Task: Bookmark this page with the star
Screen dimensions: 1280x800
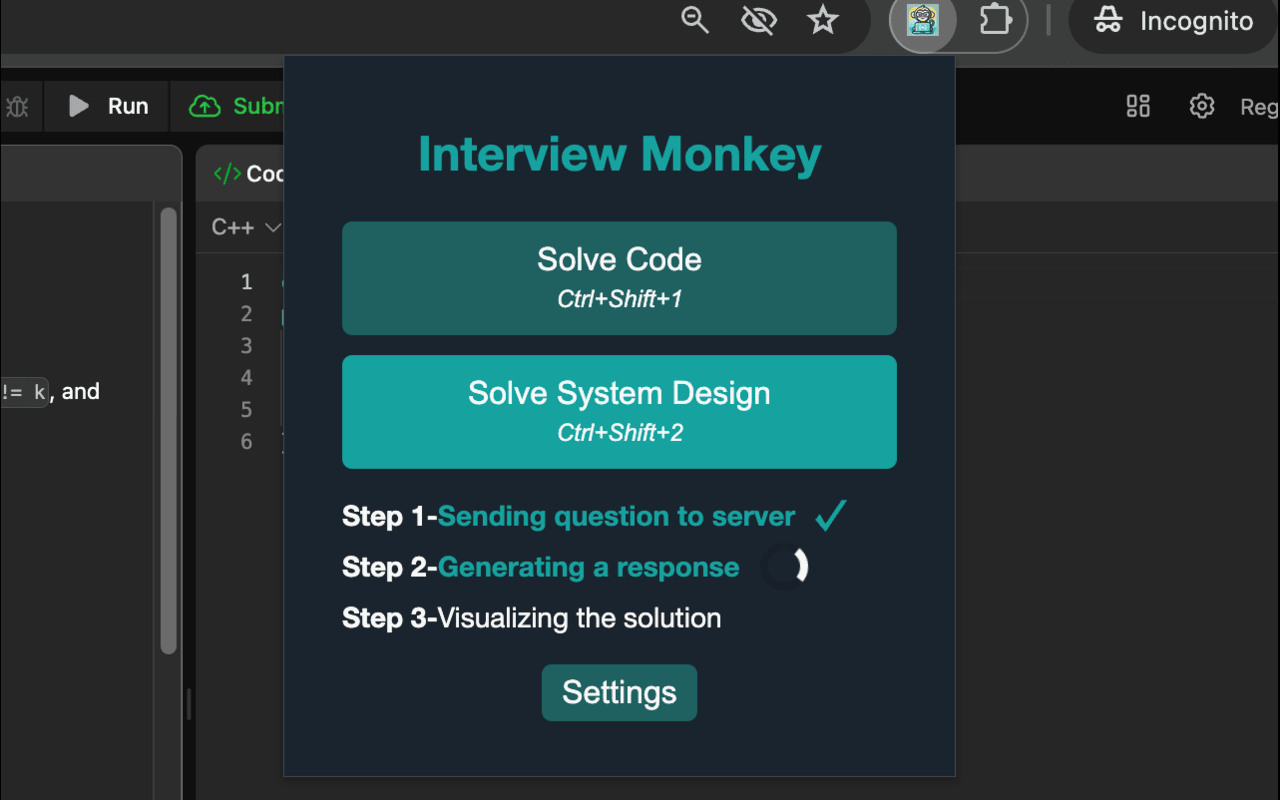Action: [822, 21]
